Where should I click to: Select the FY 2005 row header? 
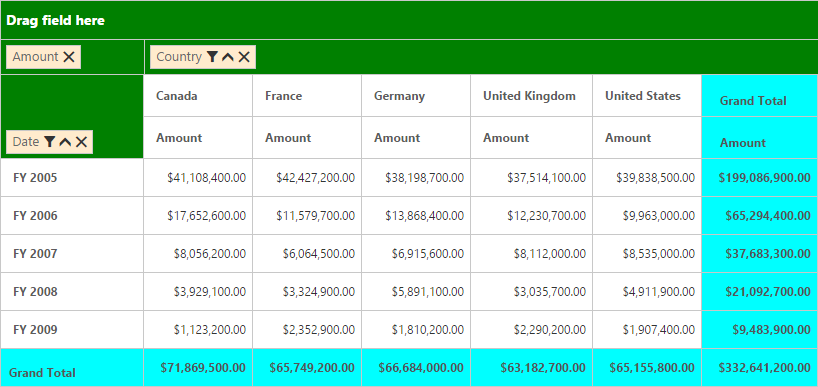72,178
